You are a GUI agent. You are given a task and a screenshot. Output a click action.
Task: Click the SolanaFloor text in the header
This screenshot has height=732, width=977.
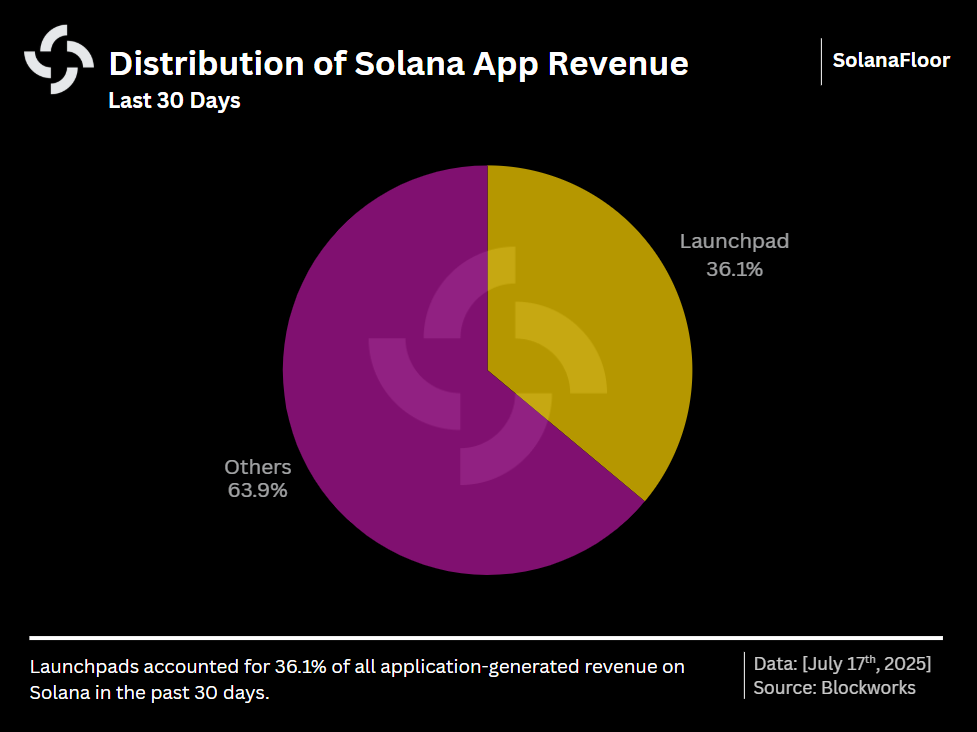(x=890, y=61)
